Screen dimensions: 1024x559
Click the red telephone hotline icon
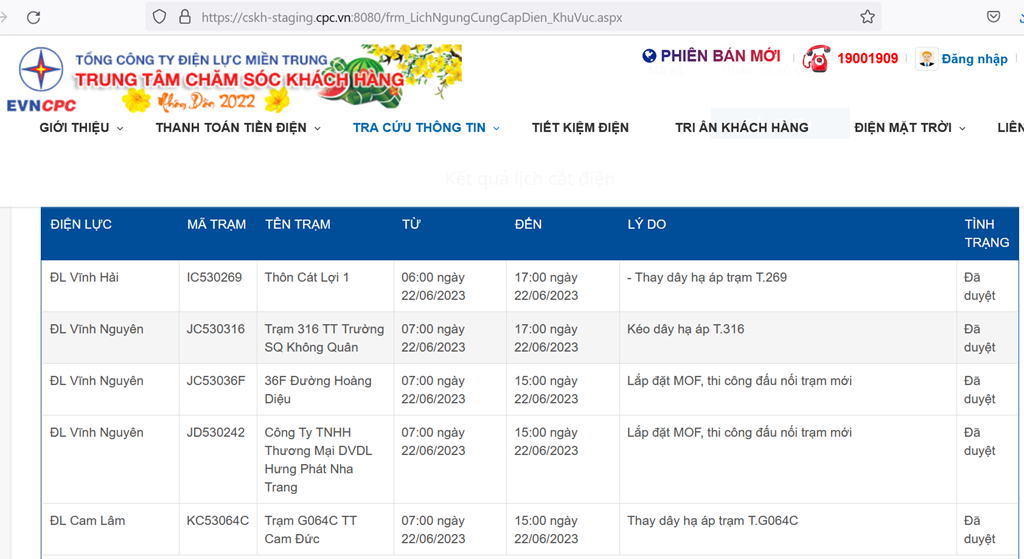tap(816, 58)
